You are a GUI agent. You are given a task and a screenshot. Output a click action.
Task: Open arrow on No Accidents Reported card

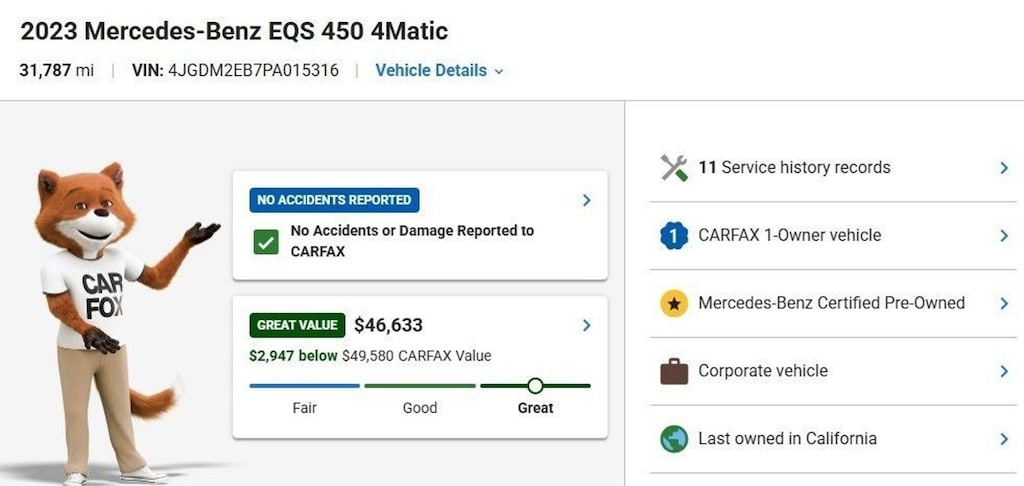[586, 201]
